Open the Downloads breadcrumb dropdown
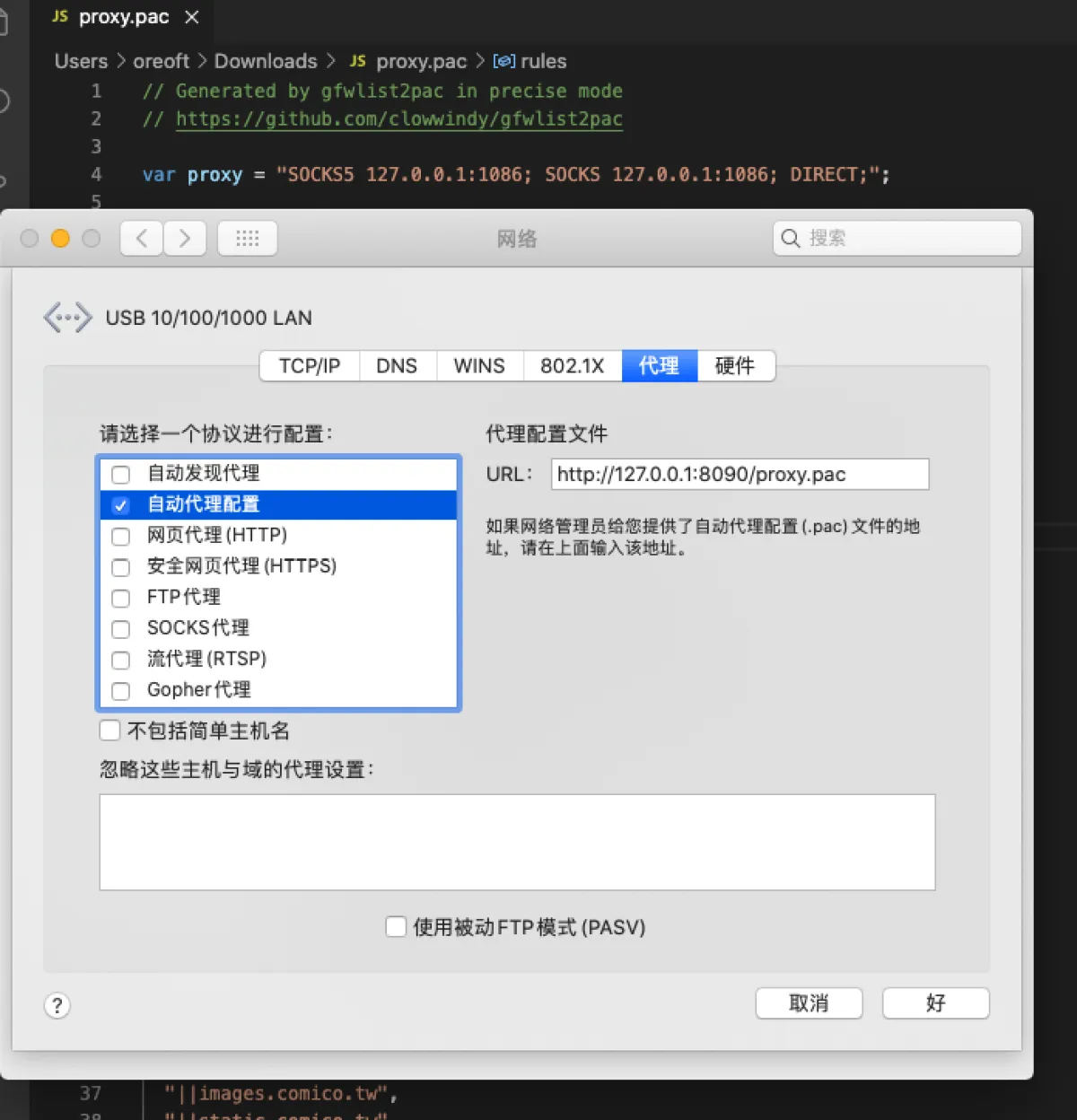The width and height of the screenshot is (1077, 1120). (266, 61)
